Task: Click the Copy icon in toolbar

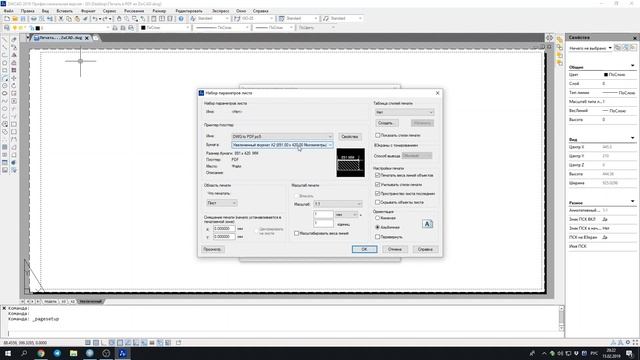Action: coord(69,19)
